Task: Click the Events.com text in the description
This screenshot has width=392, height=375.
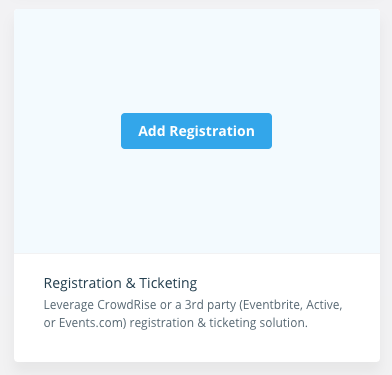Action: [92, 323]
